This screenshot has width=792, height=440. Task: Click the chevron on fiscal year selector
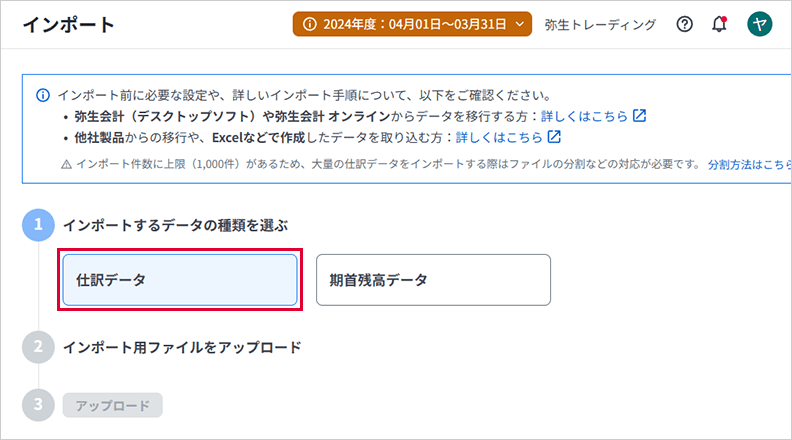point(520,25)
